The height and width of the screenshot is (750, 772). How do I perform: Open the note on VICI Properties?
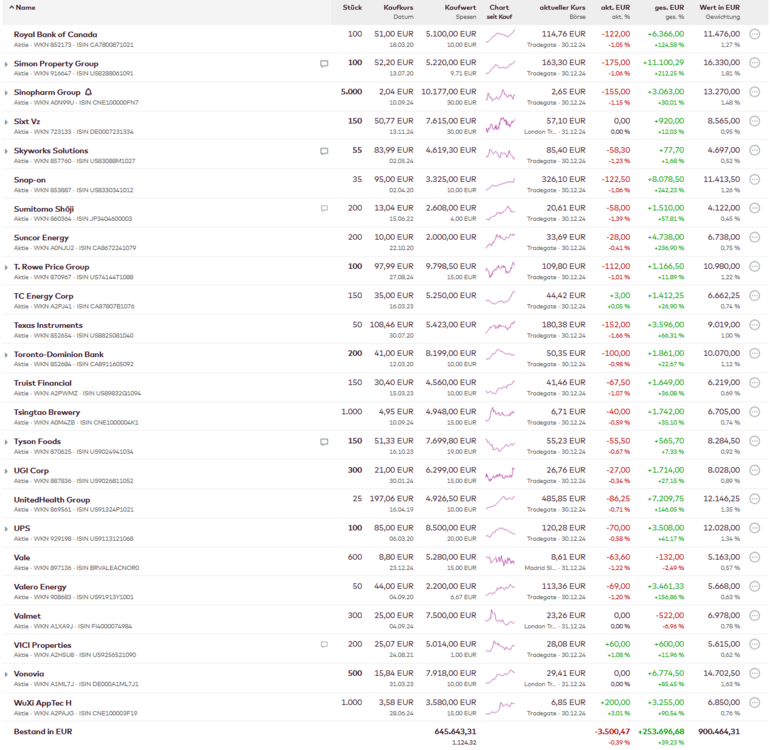pos(324,645)
